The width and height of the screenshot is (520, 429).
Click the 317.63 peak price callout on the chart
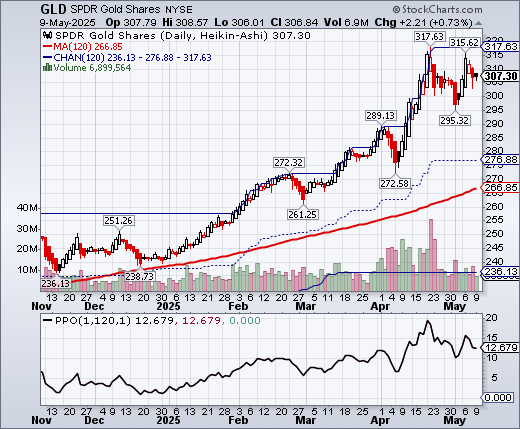[x=430, y=36]
